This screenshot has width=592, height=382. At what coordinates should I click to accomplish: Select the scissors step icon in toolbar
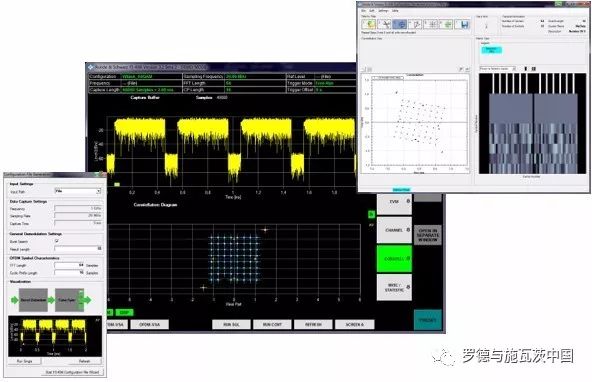point(384,24)
